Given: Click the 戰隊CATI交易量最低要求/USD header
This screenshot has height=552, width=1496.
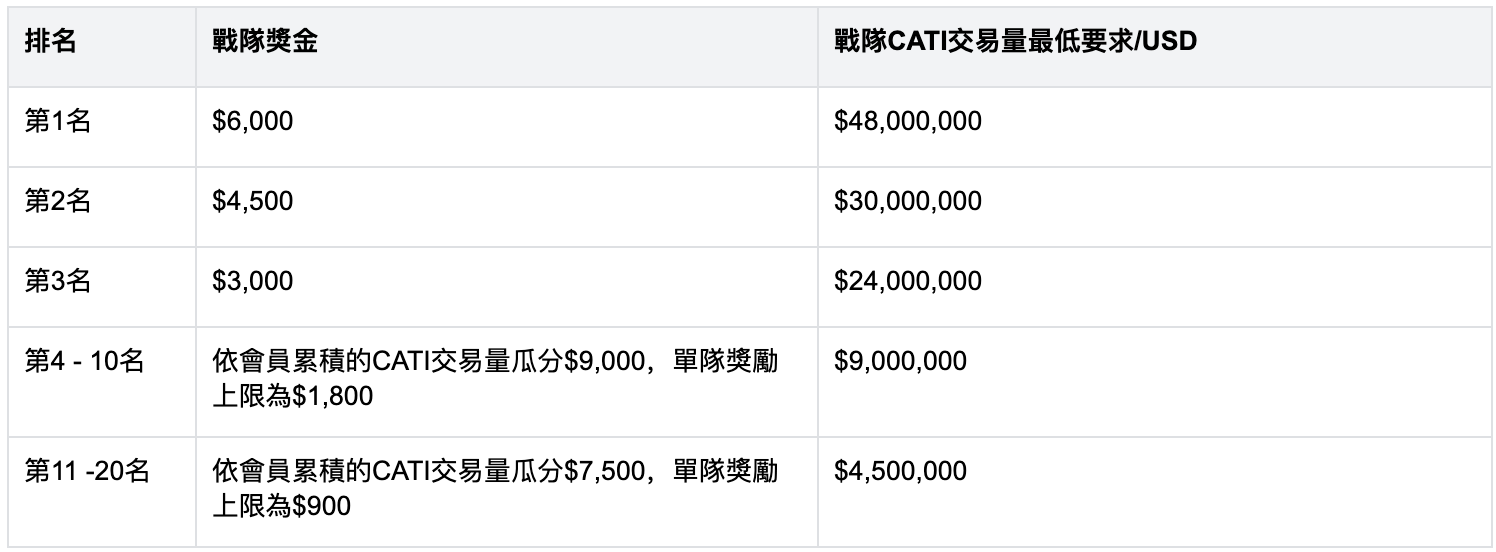Looking at the screenshot, I should [x=1016, y=44].
